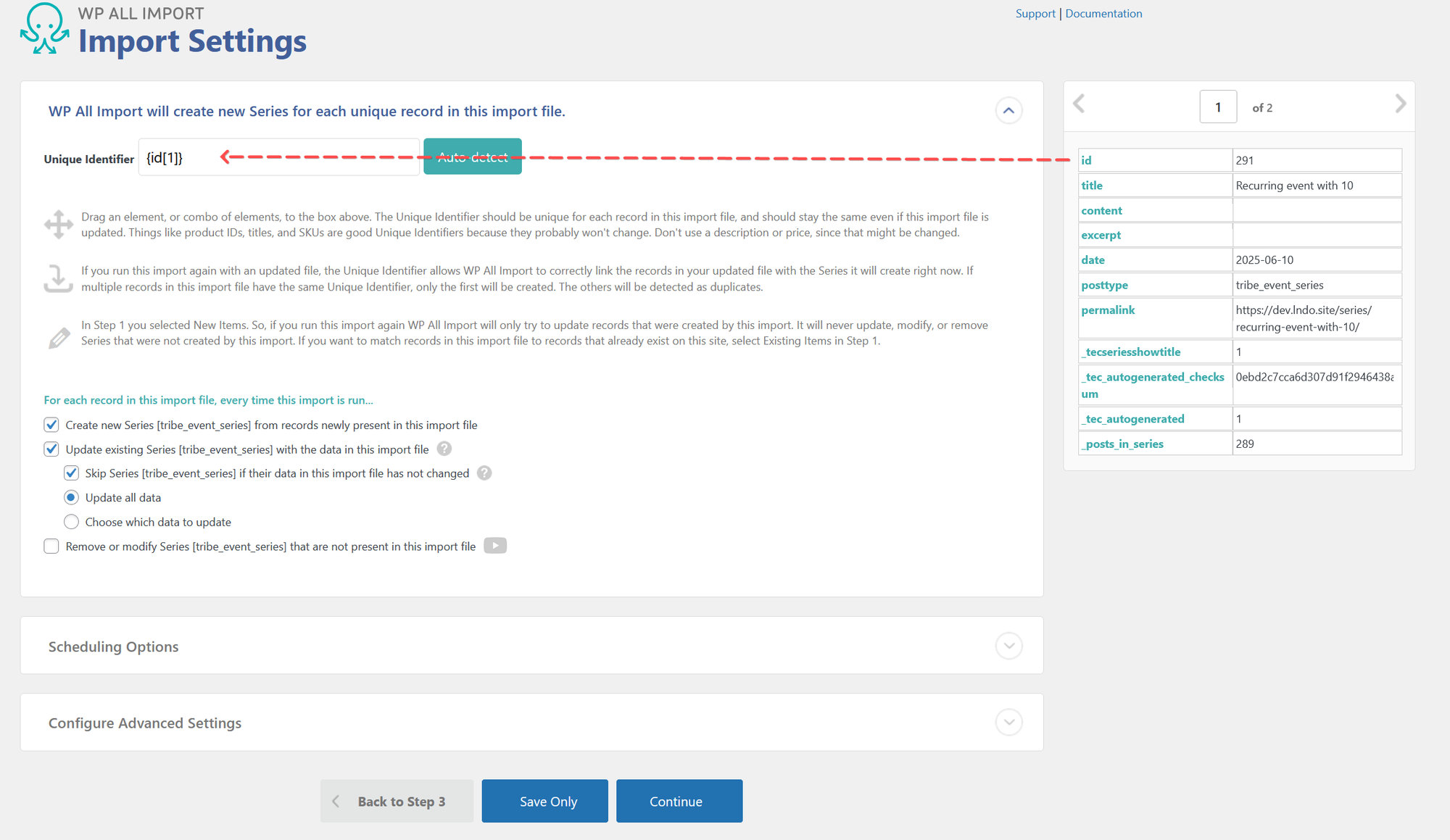Click the Continue button
The width and height of the screenshot is (1450, 840).
(x=679, y=801)
